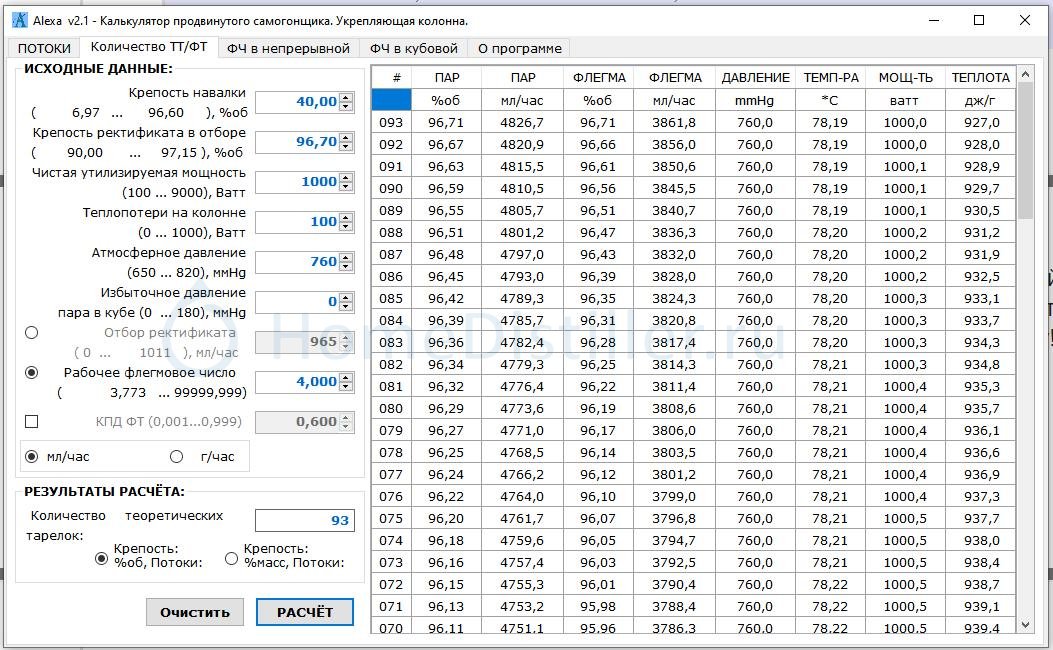
Task: Select the Отбор ректификата radio button
Action: pyautogui.click(x=32, y=332)
